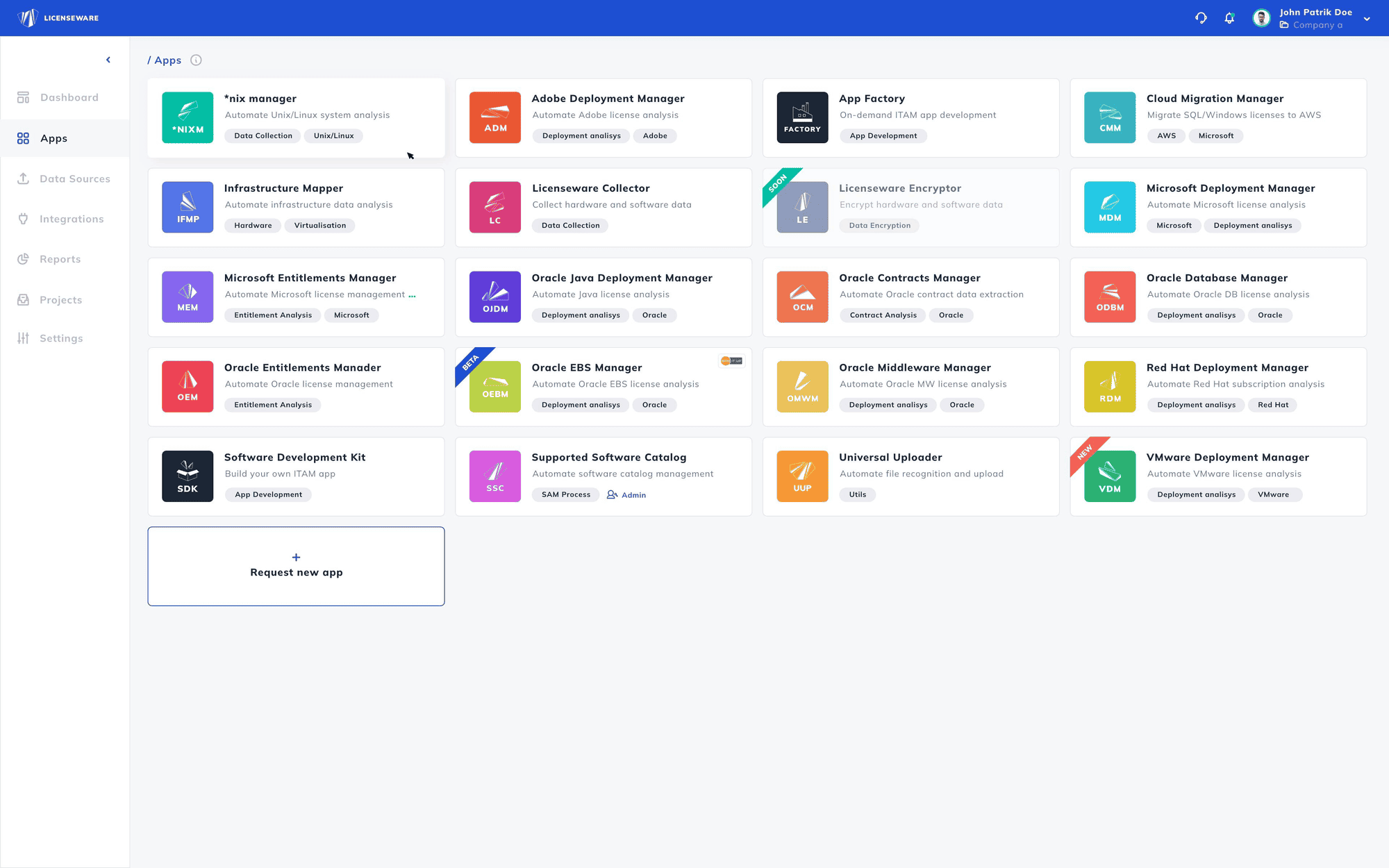Screen dimensions: 1389x868
Task: Select the OCM Oracle Contracts icon
Action: [802, 297]
